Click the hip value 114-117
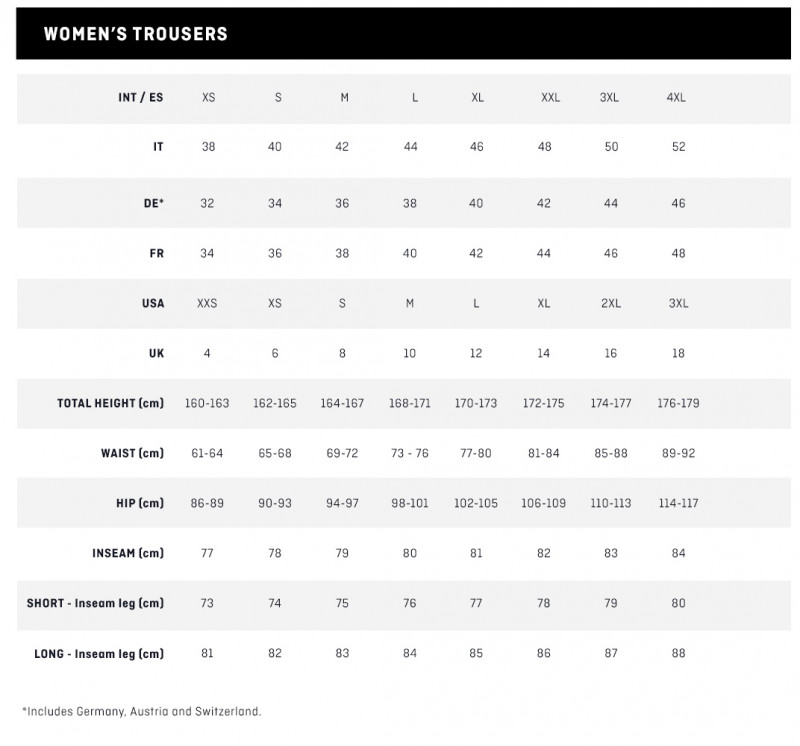Screen dimensions: 800x746 pyautogui.click(x=678, y=503)
